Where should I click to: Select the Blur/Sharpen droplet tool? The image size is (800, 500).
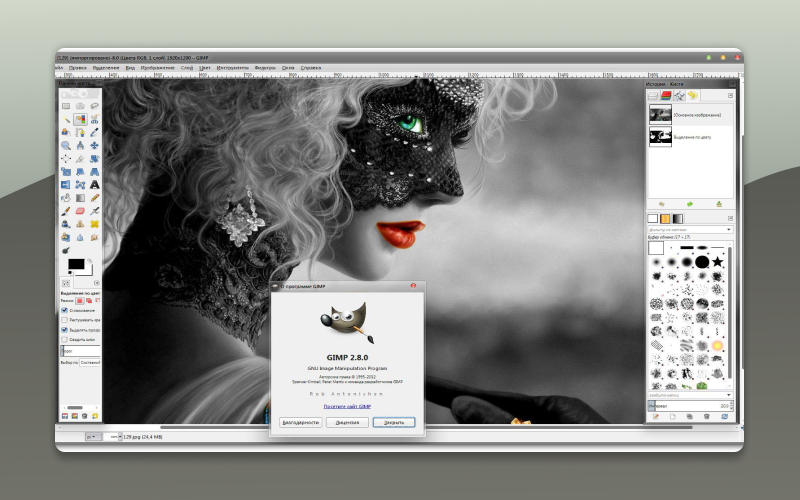click(x=80, y=237)
